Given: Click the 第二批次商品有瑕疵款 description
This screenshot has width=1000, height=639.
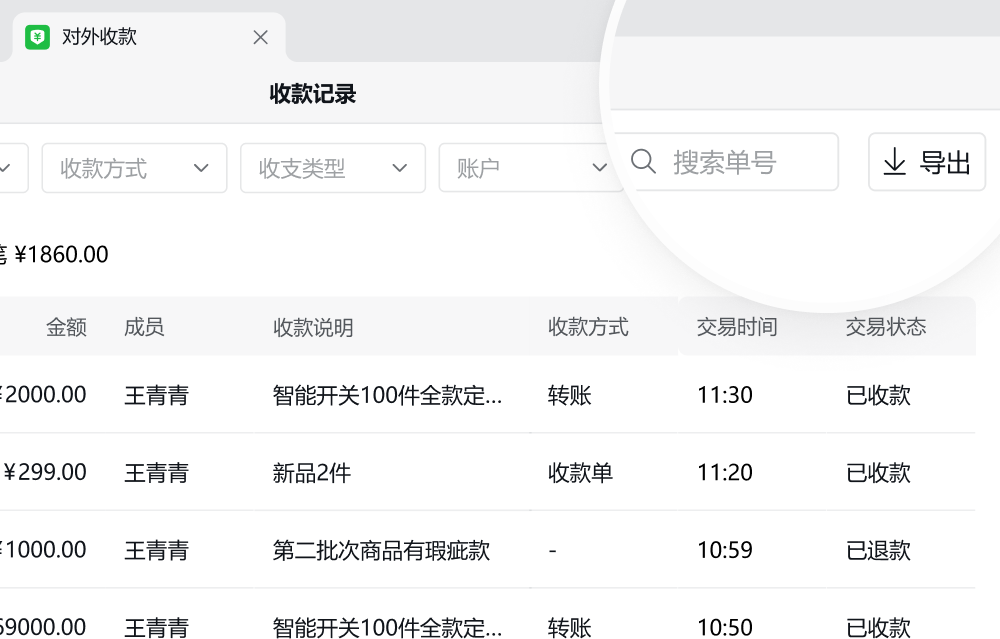Looking at the screenshot, I should coord(381,550).
